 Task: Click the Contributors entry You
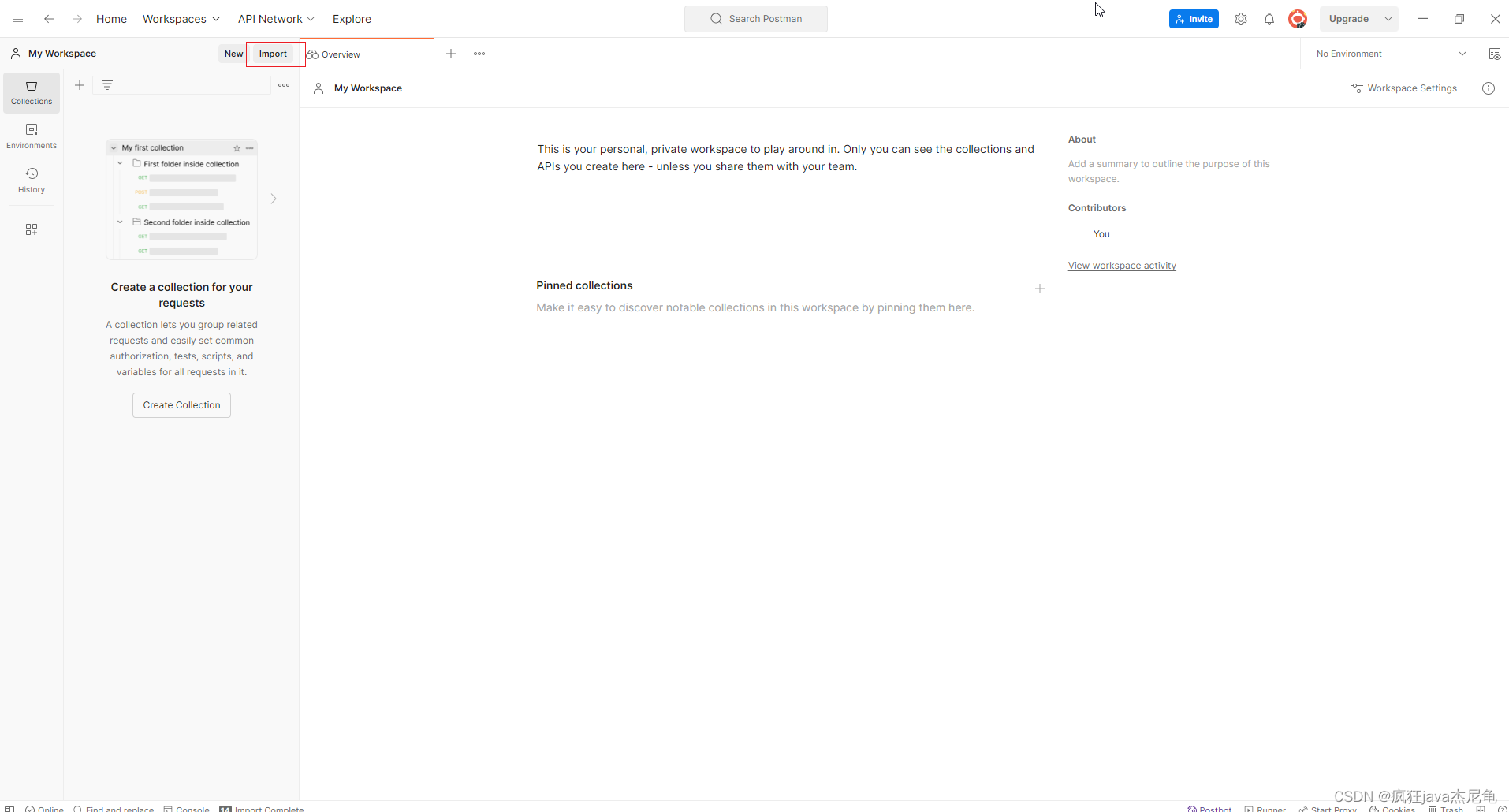1101,234
